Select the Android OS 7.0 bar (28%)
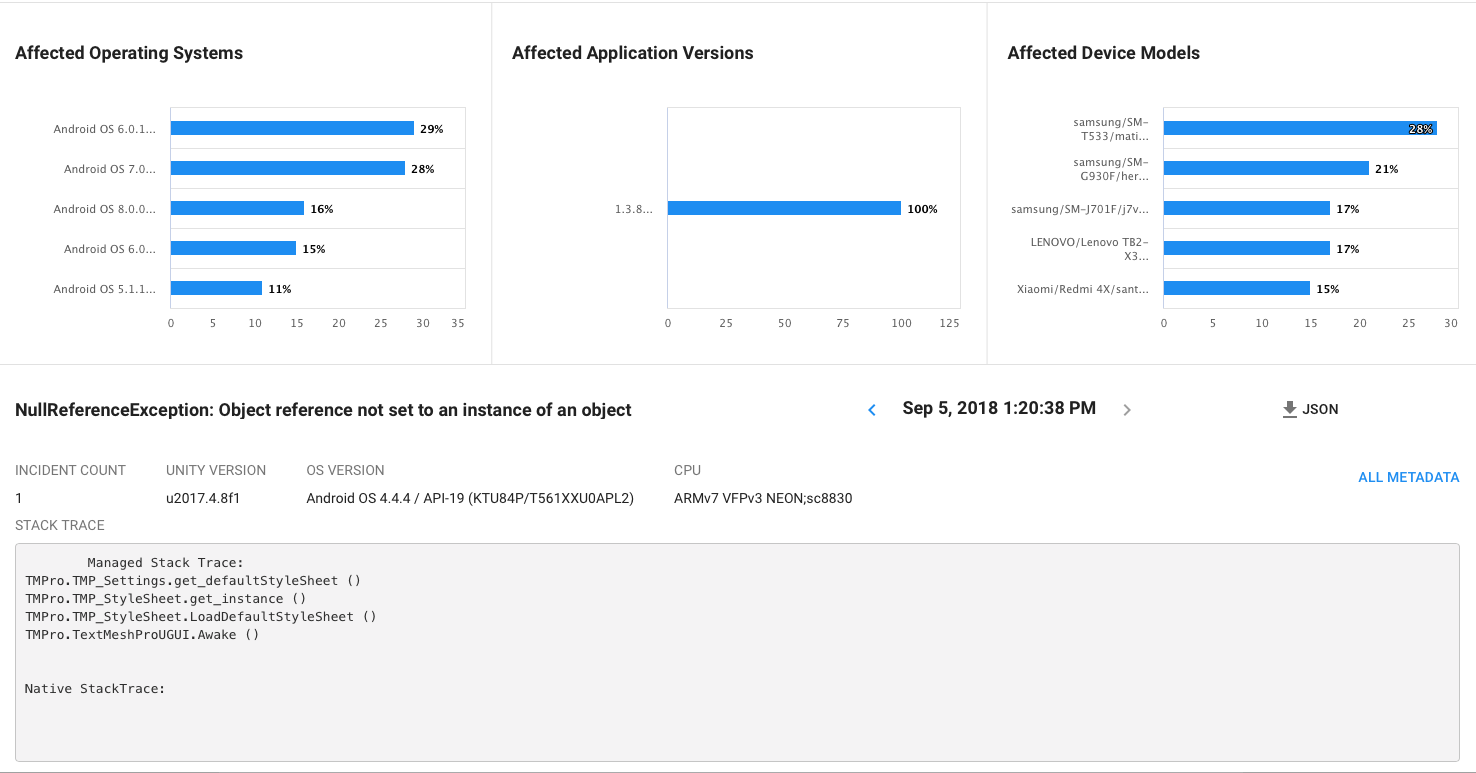Screen dimensions: 1476x773 pyautogui.click(x=288, y=168)
